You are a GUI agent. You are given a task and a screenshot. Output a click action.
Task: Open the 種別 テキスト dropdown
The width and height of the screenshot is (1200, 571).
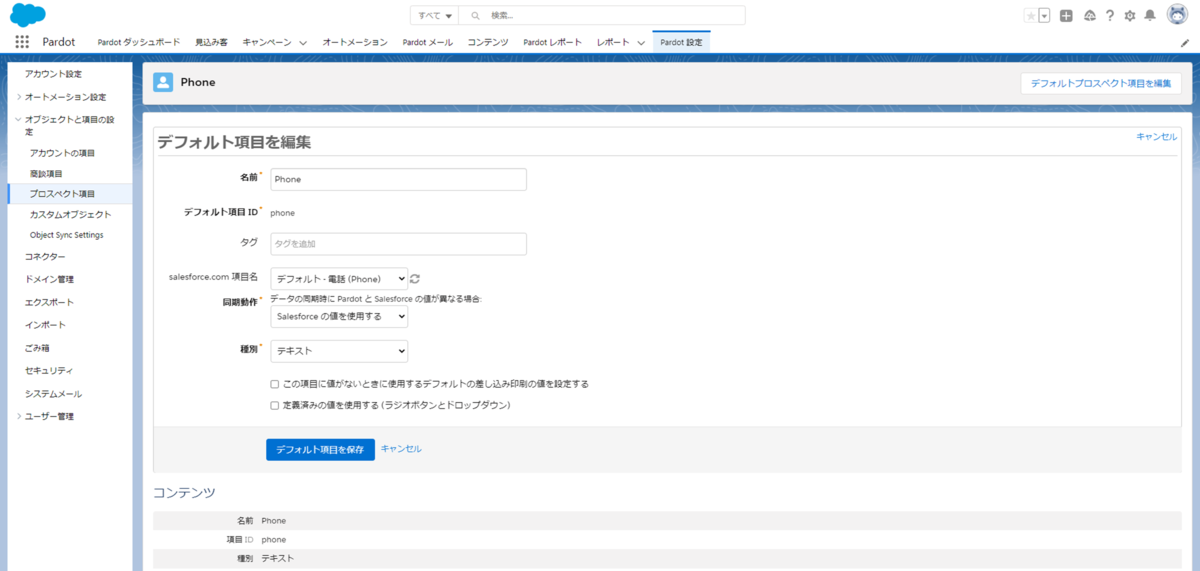pos(339,351)
